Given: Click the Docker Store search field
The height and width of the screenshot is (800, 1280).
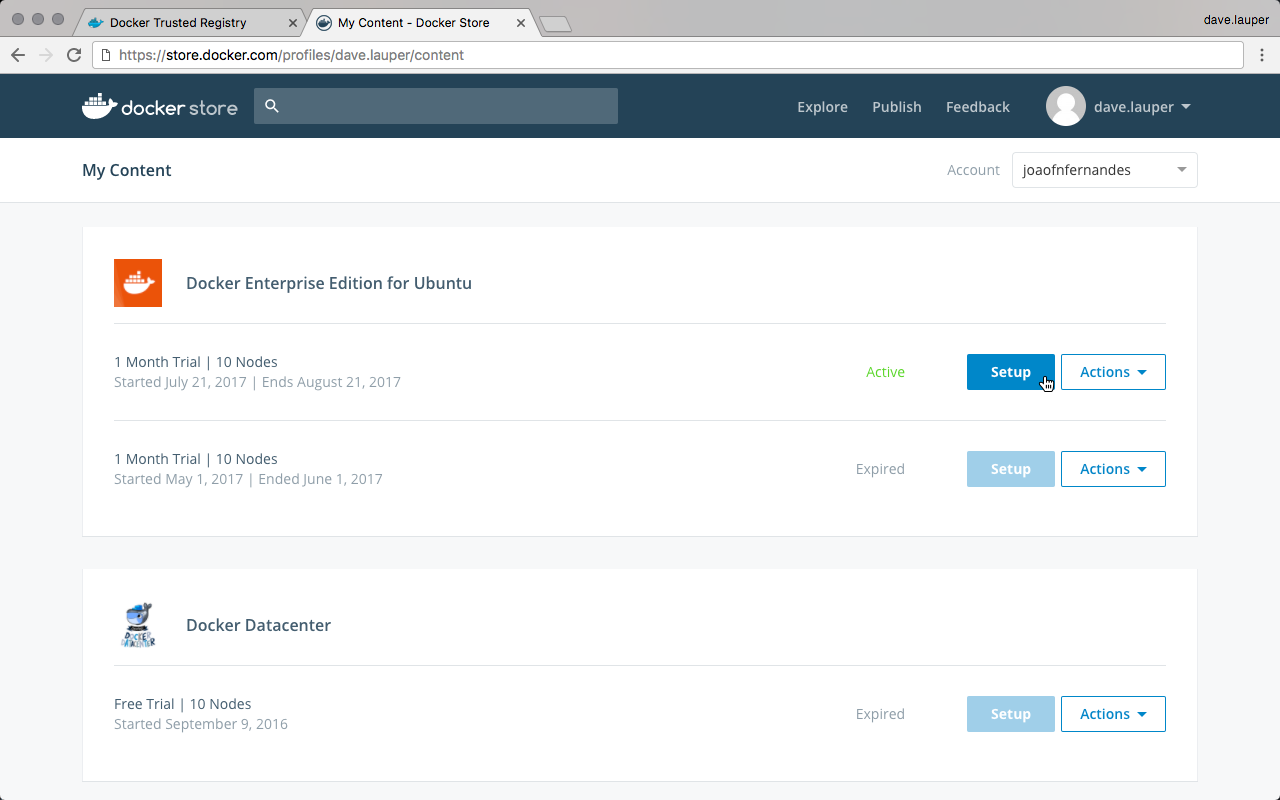Looking at the screenshot, I should pos(448,106).
